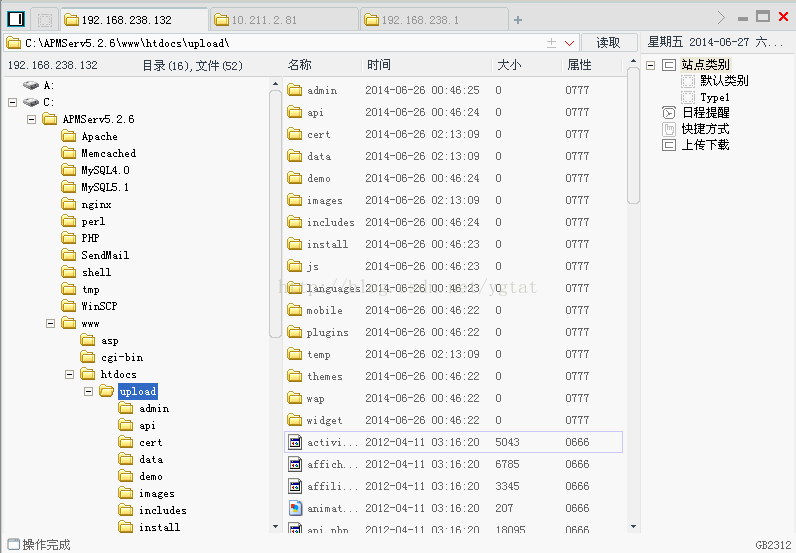
Task: Open 日程提醒 schedule reminder icon
Action: (x=669, y=113)
